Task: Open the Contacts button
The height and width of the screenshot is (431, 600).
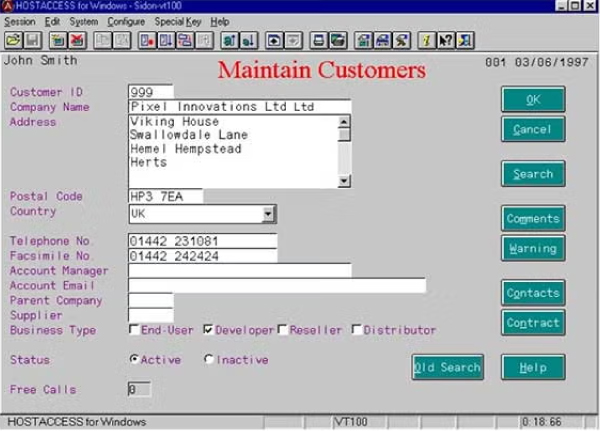Action: click(533, 292)
